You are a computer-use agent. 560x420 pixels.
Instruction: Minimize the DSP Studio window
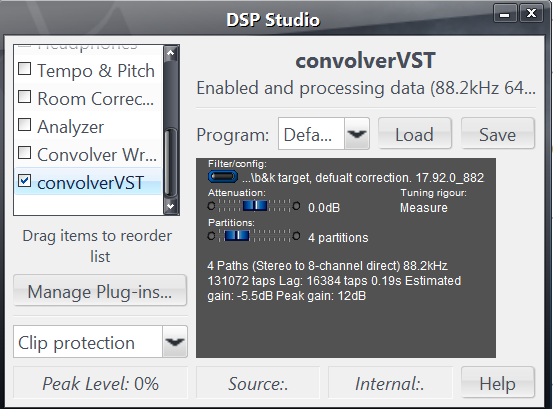point(505,14)
